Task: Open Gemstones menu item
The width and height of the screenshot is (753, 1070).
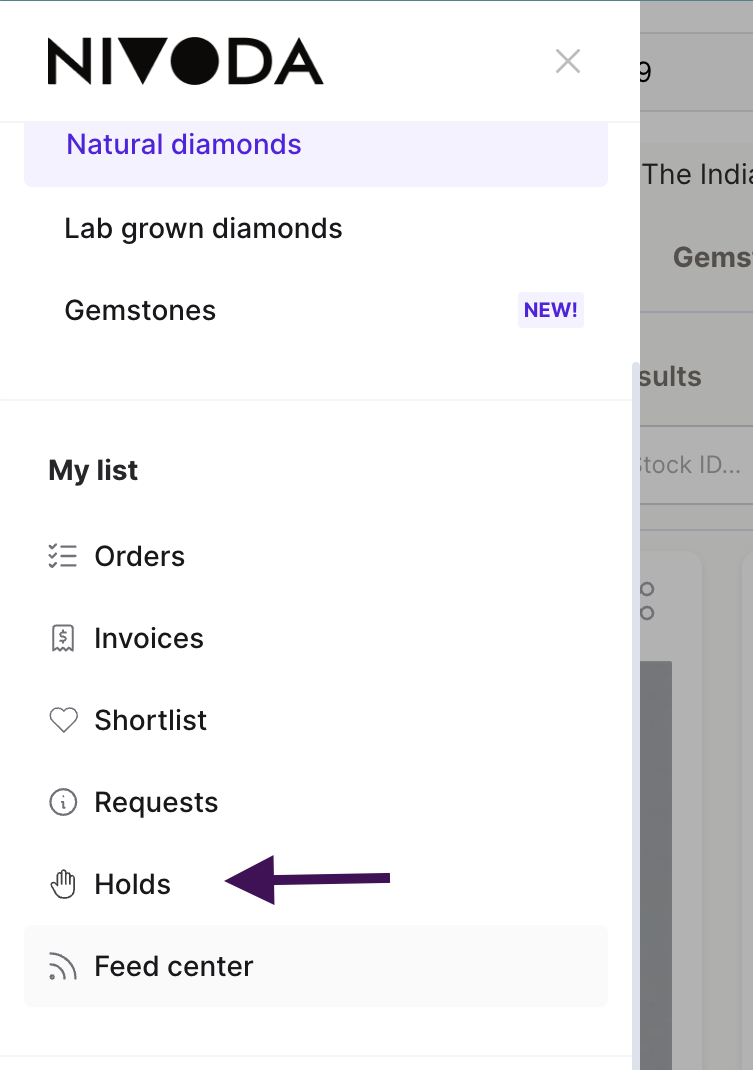Action: click(316, 310)
